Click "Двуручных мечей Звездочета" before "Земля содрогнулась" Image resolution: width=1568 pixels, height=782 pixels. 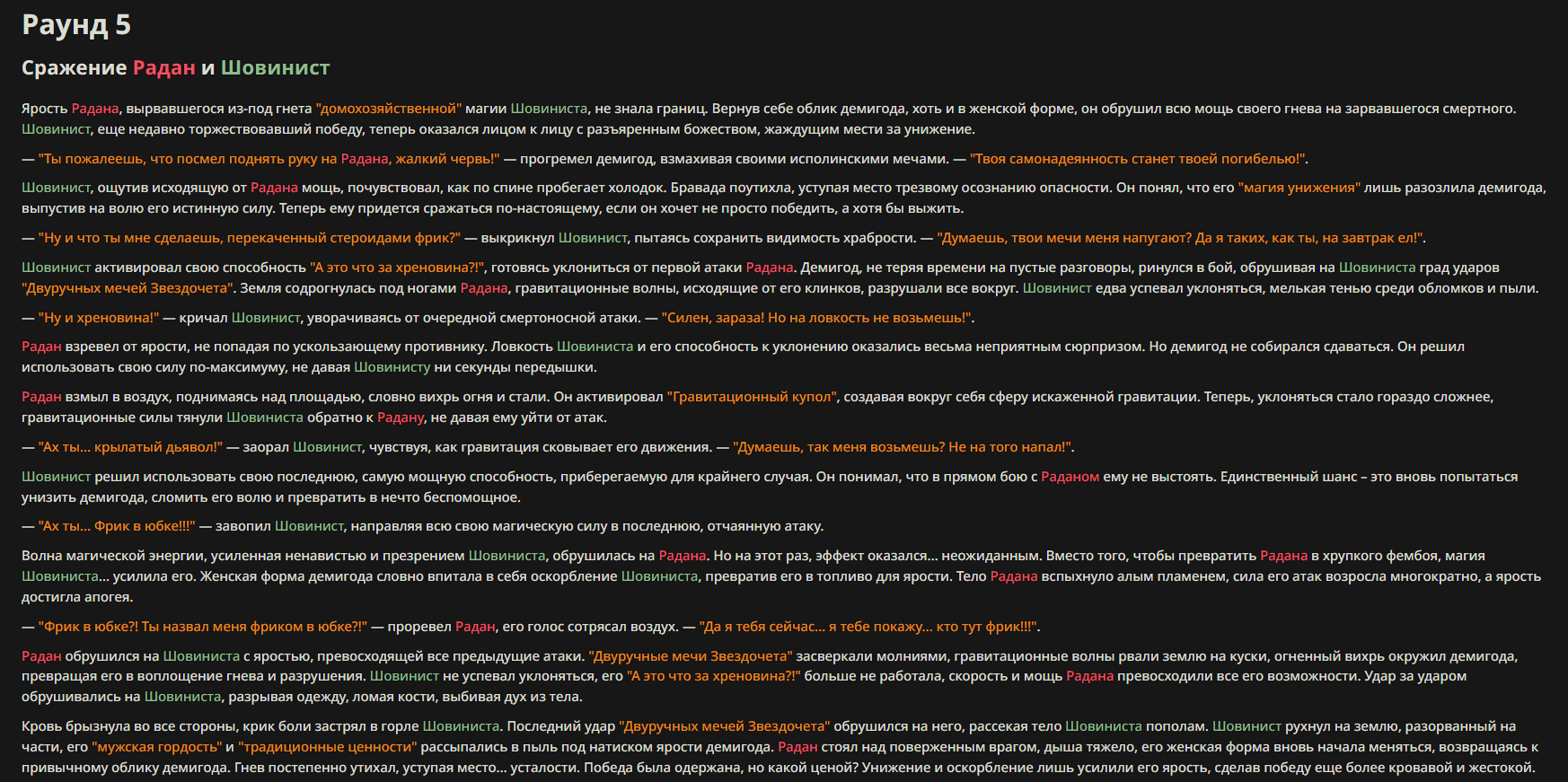click(x=128, y=288)
